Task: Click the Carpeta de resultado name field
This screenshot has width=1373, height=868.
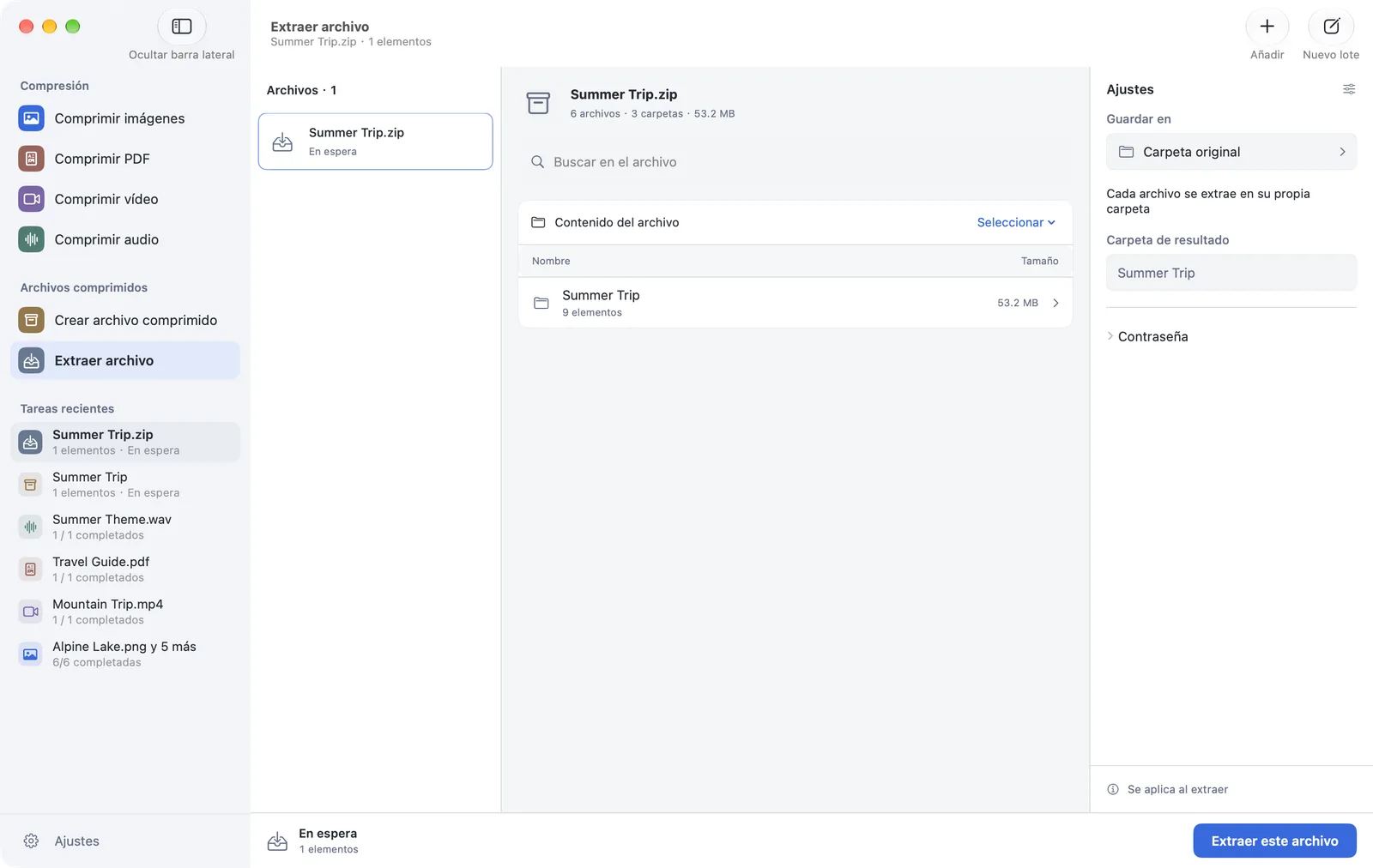Action: click(x=1231, y=273)
